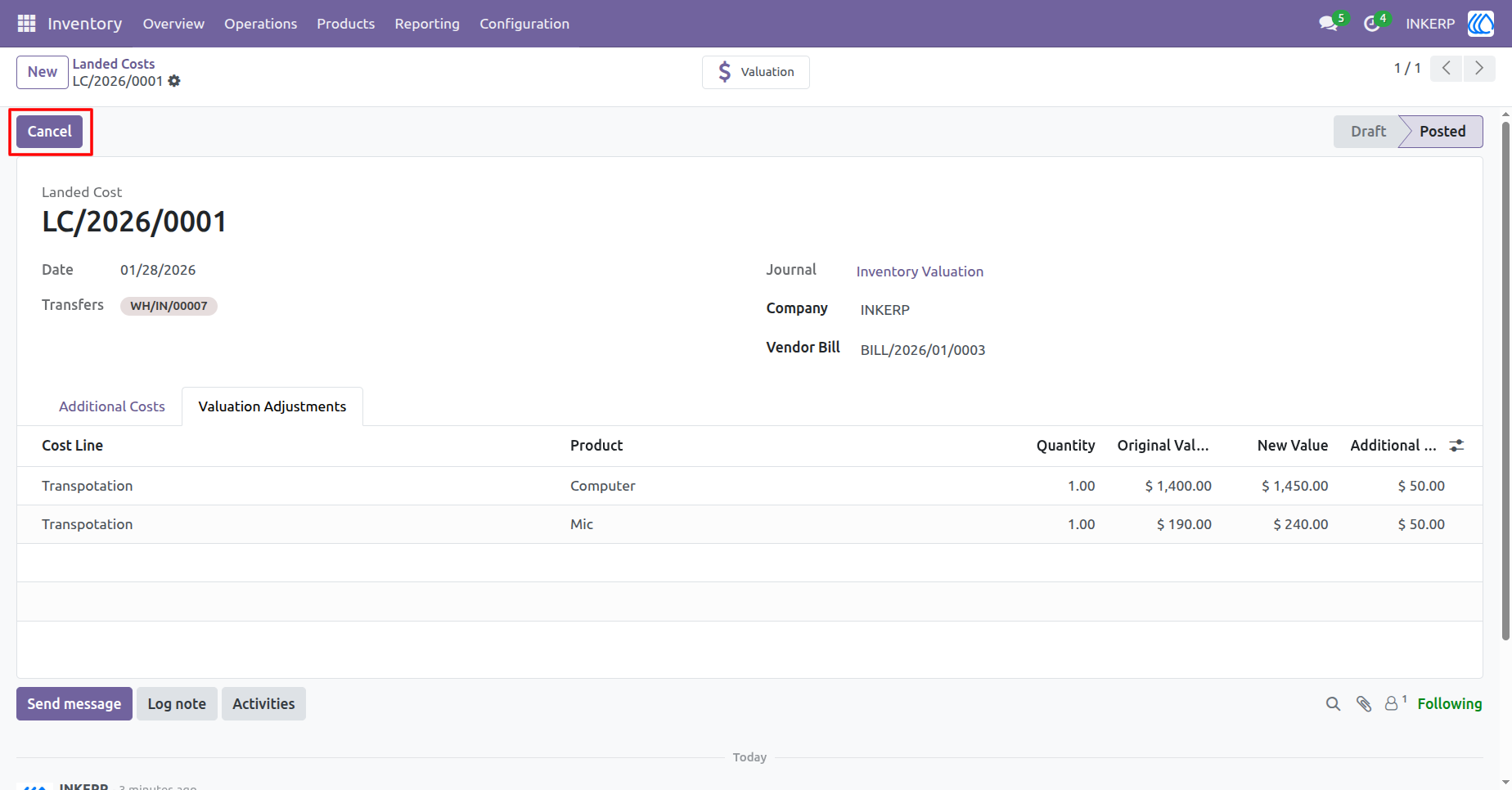Create a New landed cost
Image resolution: width=1512 pixels, height=790 pixels.
43,72
